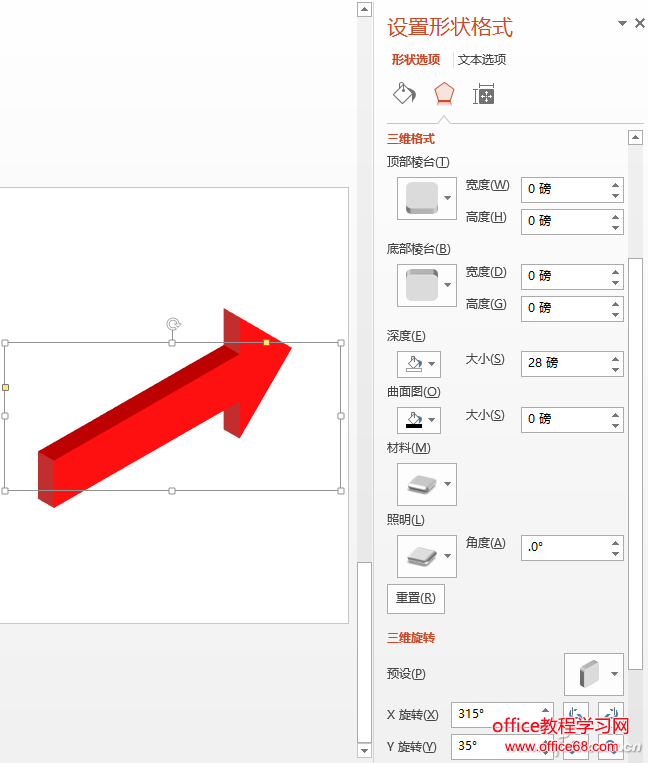Open the 材料 material preset dropdown
Screen dimensions: 648x763
[427, 484]
